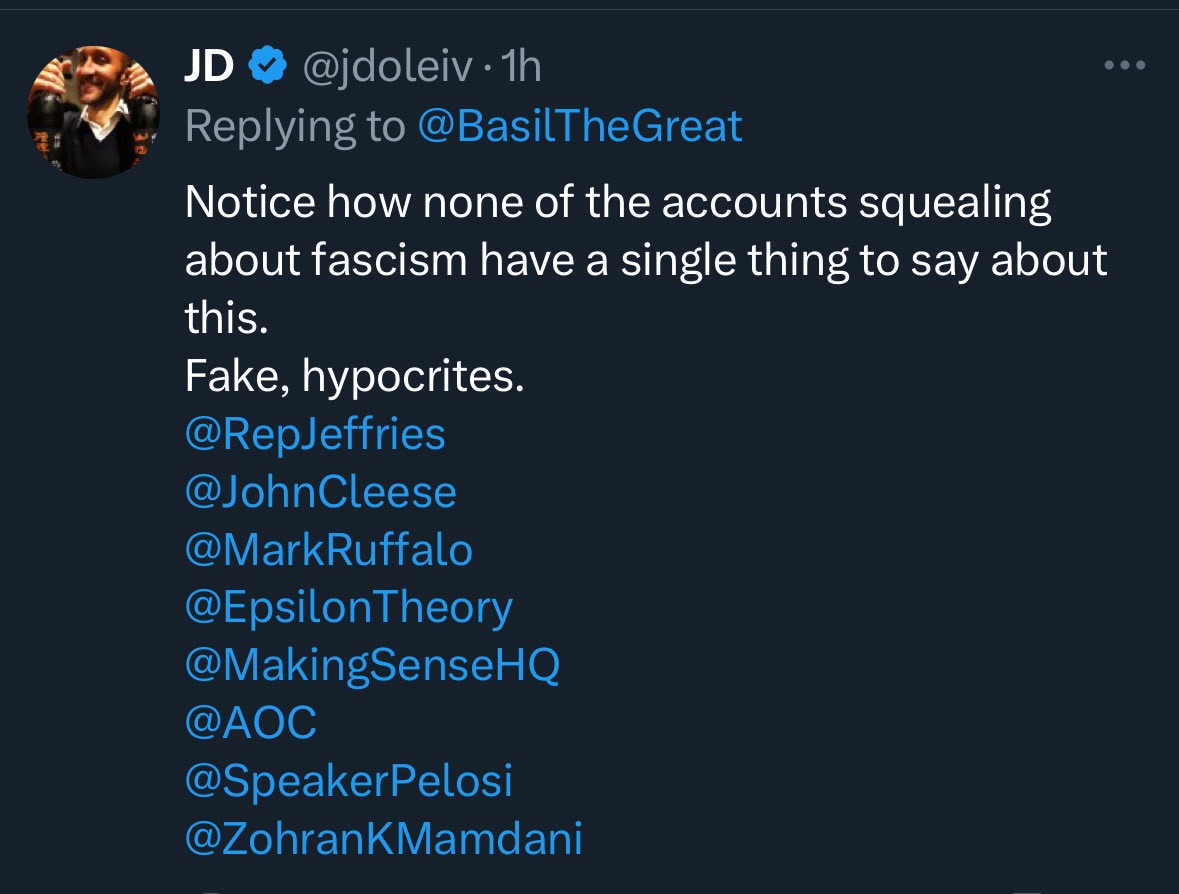
Task: Click the 1h timestamp of the tweet
Action: click(x=521, y=66)
